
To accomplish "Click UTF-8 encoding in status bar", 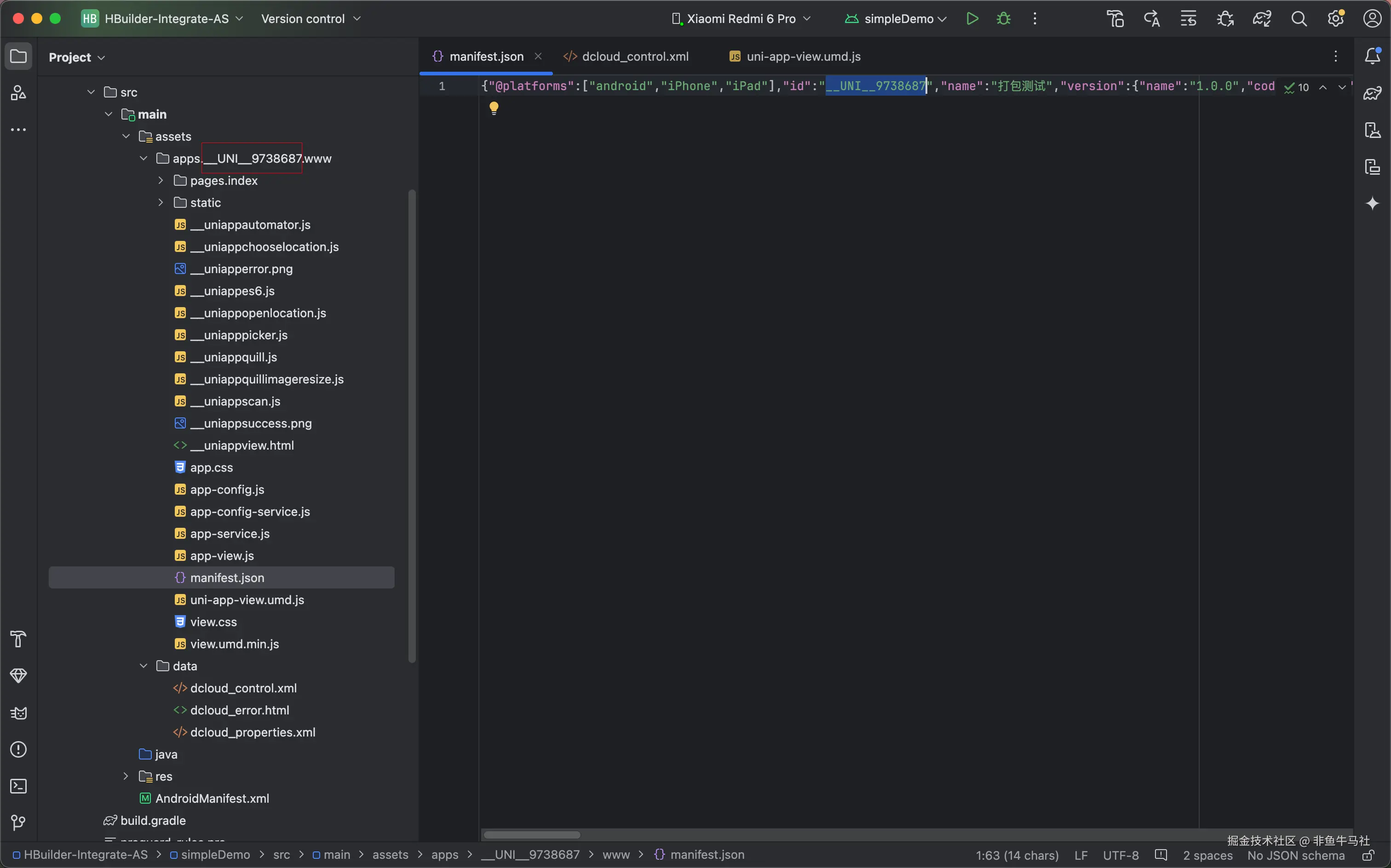I will point(1120,856).
